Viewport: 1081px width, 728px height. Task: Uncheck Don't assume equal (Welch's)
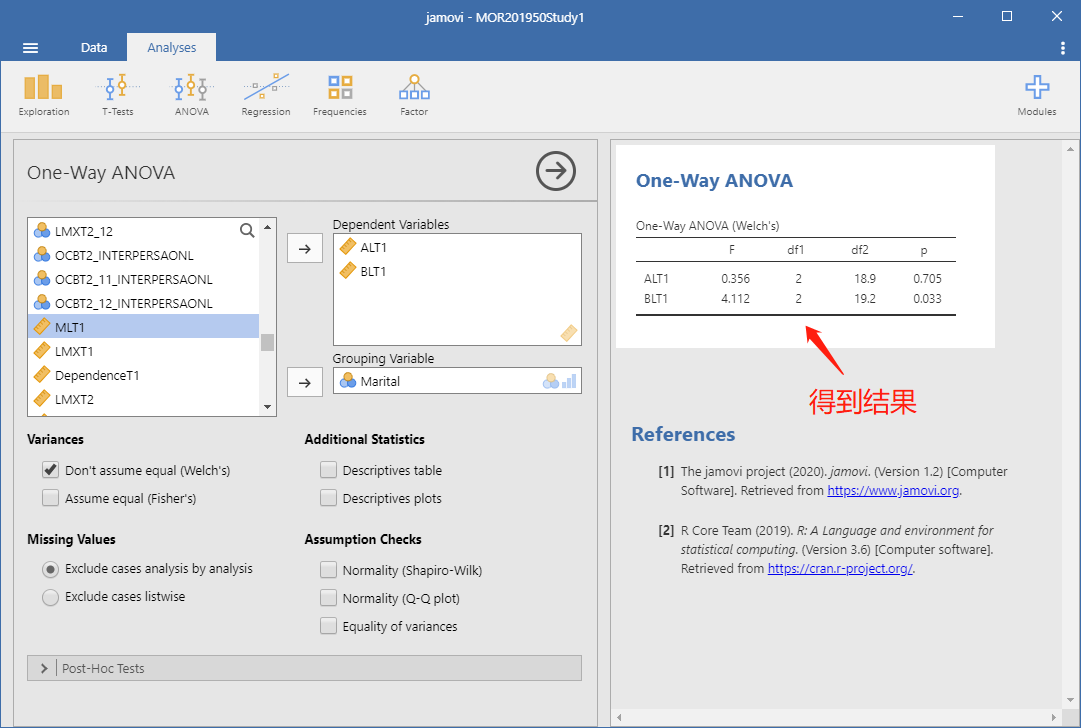(x=50, y=470)
